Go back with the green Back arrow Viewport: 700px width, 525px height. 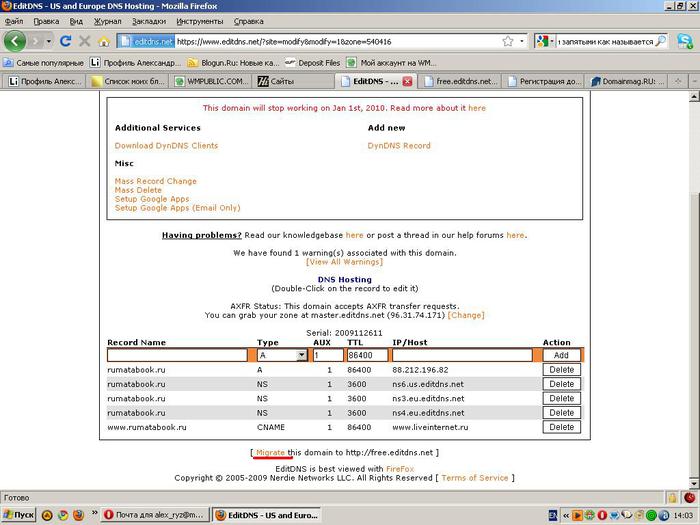click(15, 41)
